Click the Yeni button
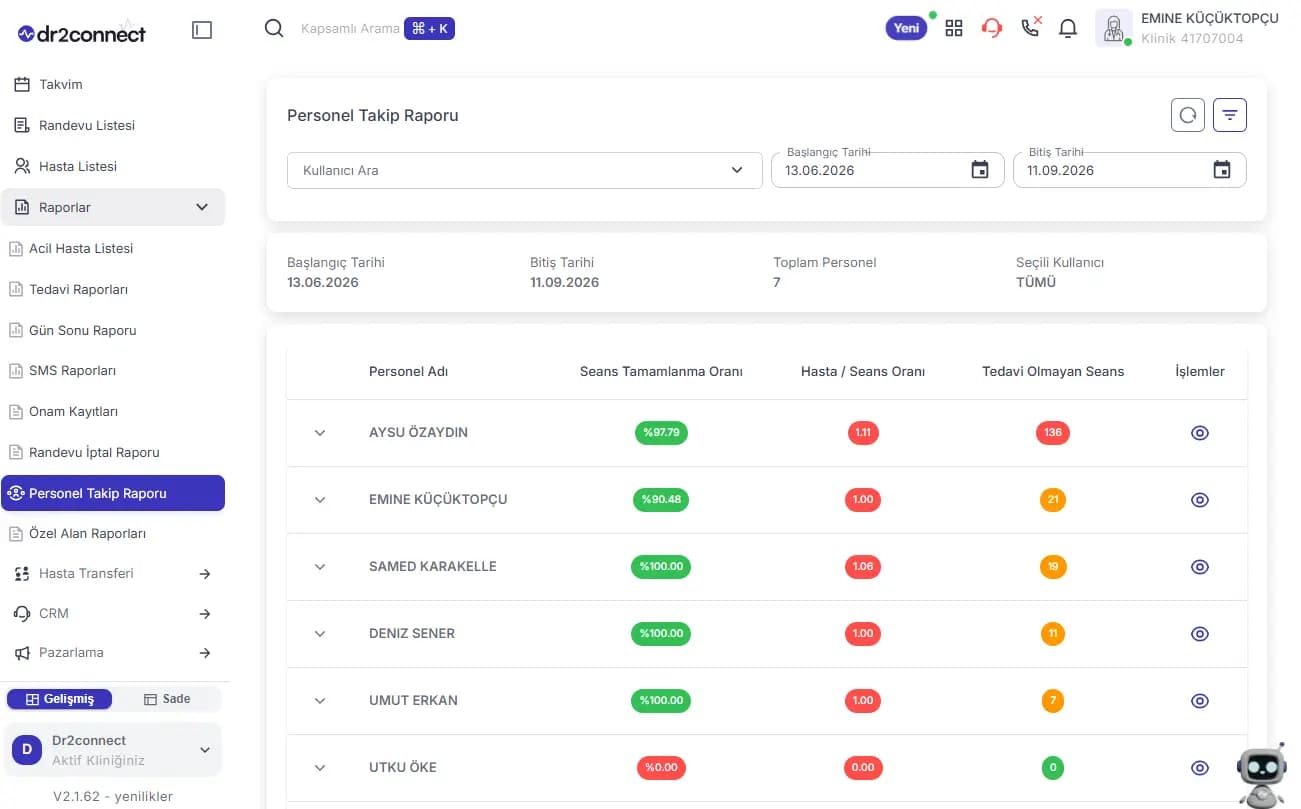Screen dimensions: 1301x809 (x=906, y=28)
